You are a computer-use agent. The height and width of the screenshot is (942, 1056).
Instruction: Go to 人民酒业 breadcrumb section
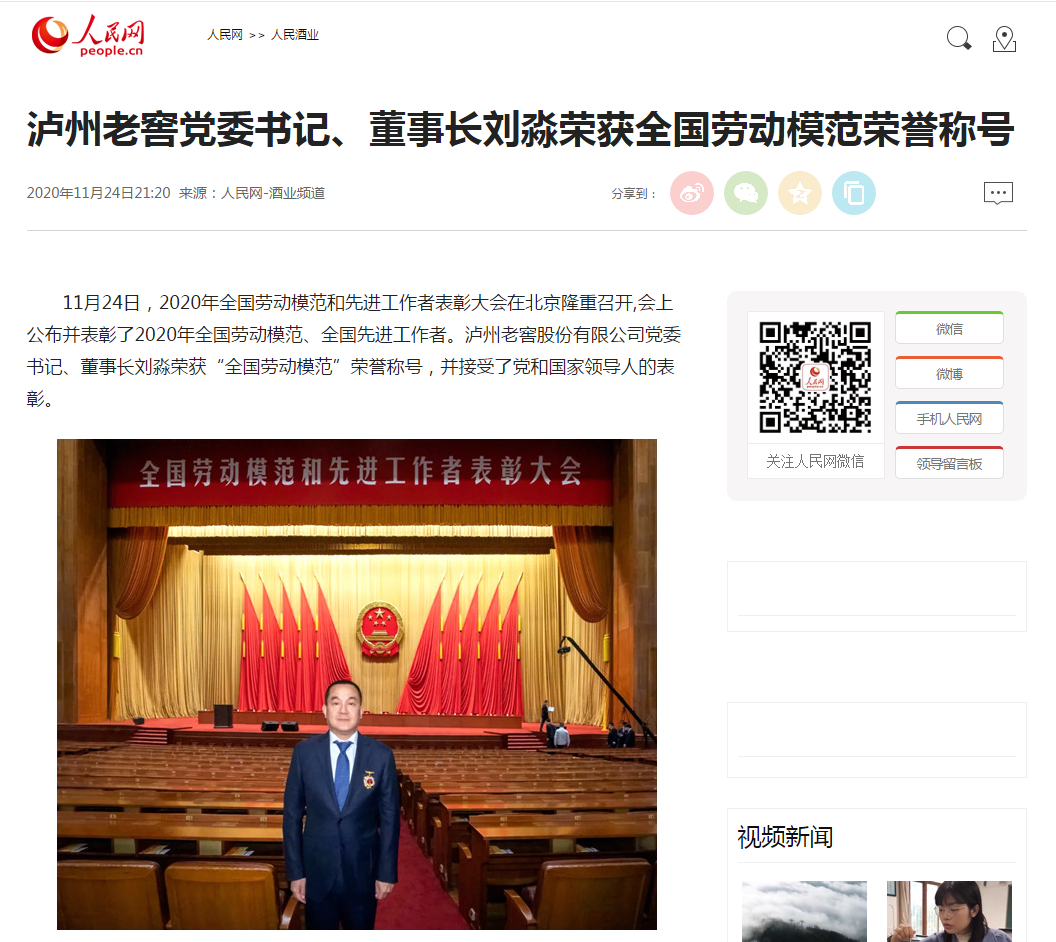click(x=294, y=35)
